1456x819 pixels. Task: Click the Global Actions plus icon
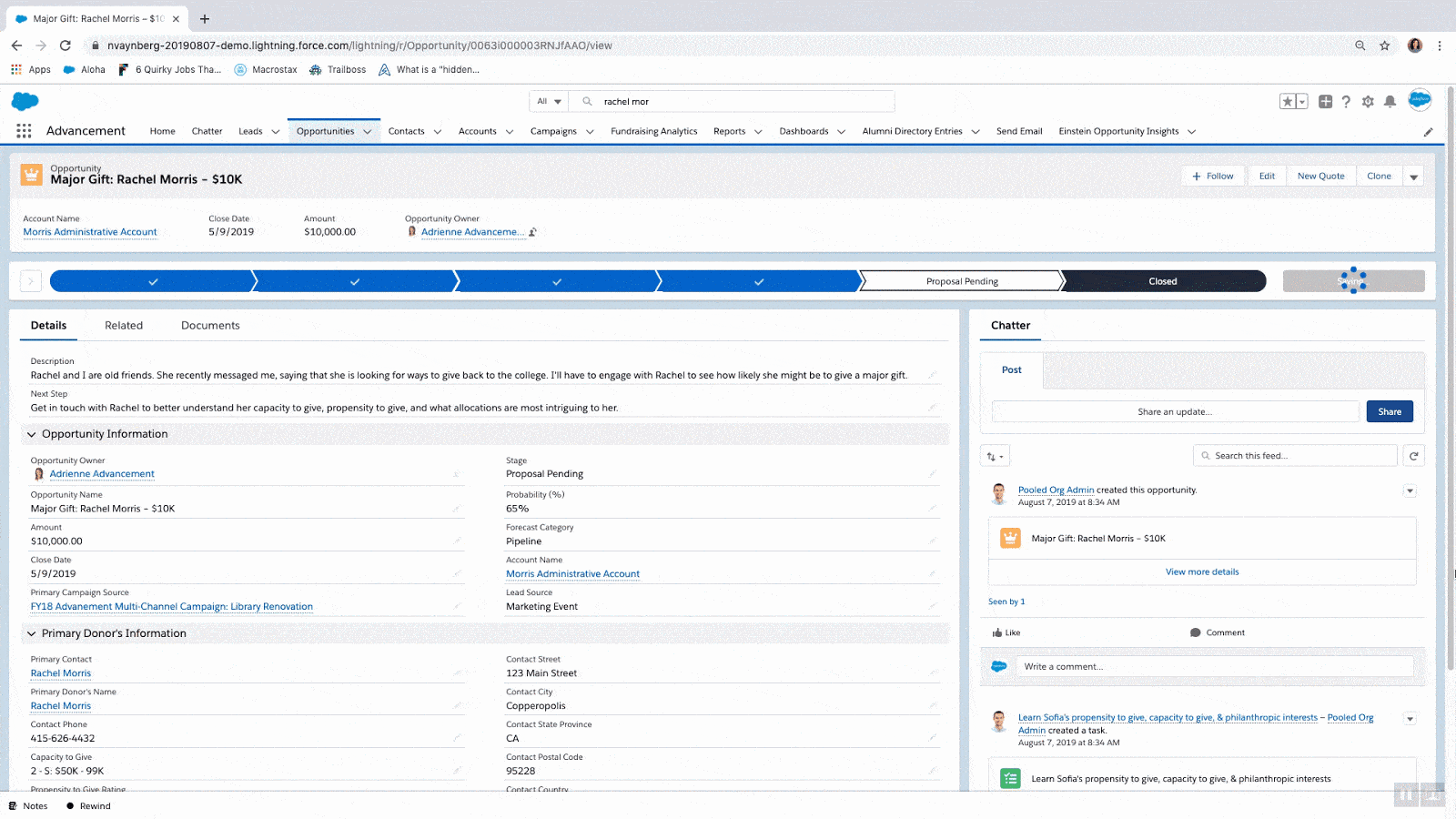[1325, 102]
